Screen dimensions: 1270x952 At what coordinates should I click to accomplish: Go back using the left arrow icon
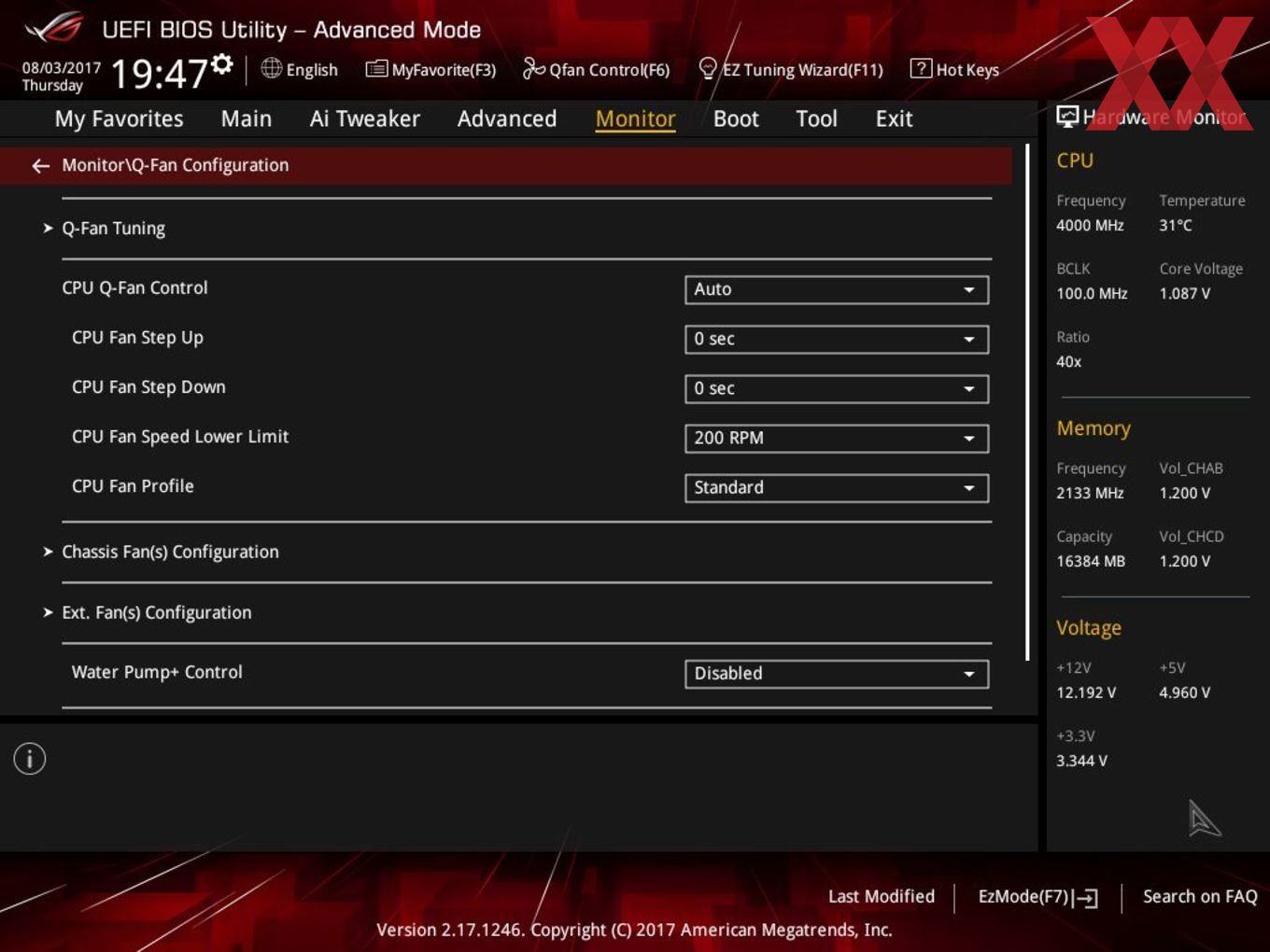tap(40, 165)
